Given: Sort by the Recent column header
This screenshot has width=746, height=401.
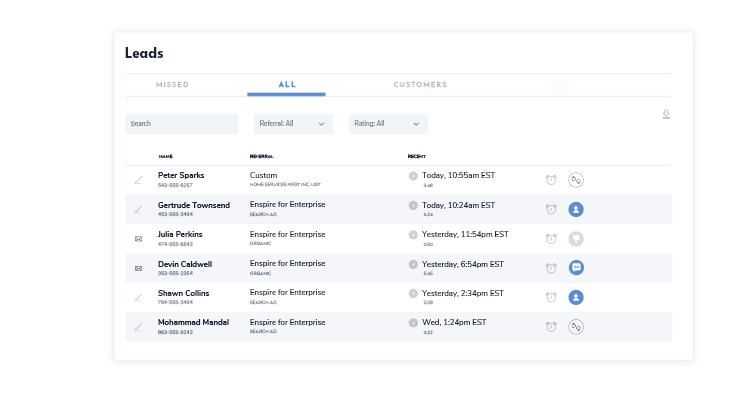Looking at the screenshot, I should pyautogui.click(x=417, y=157).
